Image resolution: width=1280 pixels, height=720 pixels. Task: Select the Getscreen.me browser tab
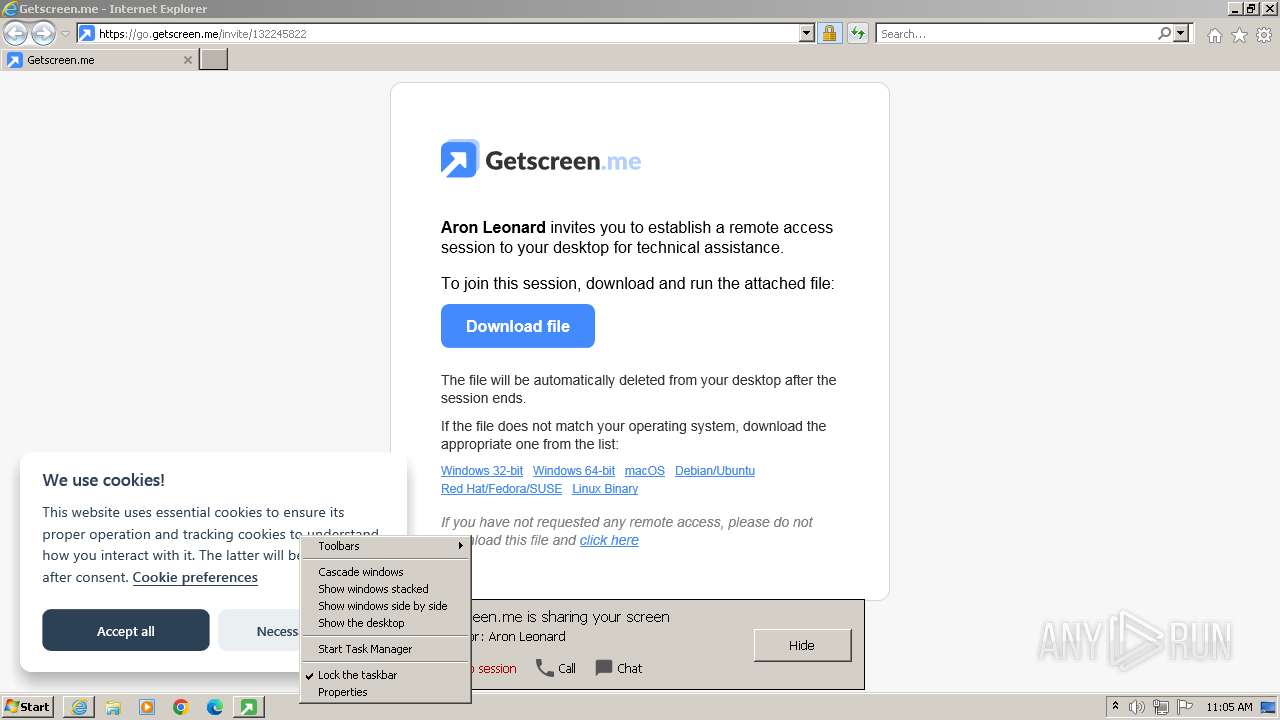point(98,60)
